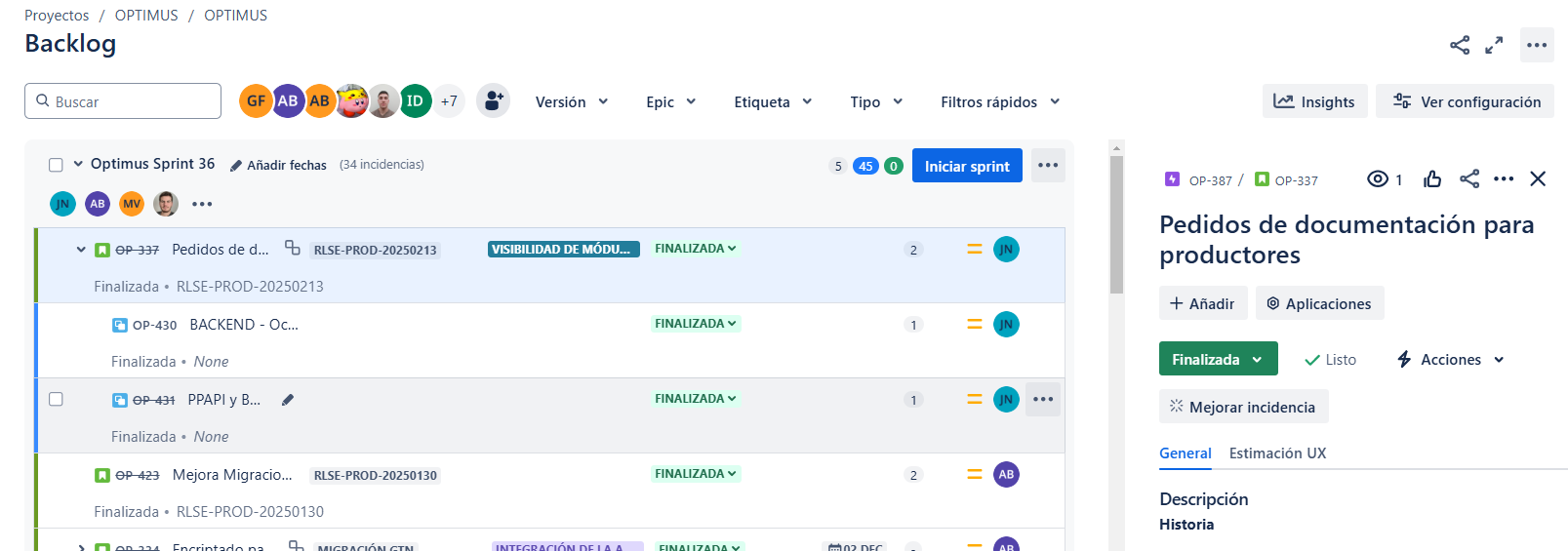Click the add people icon
Viewport: 1568px width, 551px height.
[494, 100]
